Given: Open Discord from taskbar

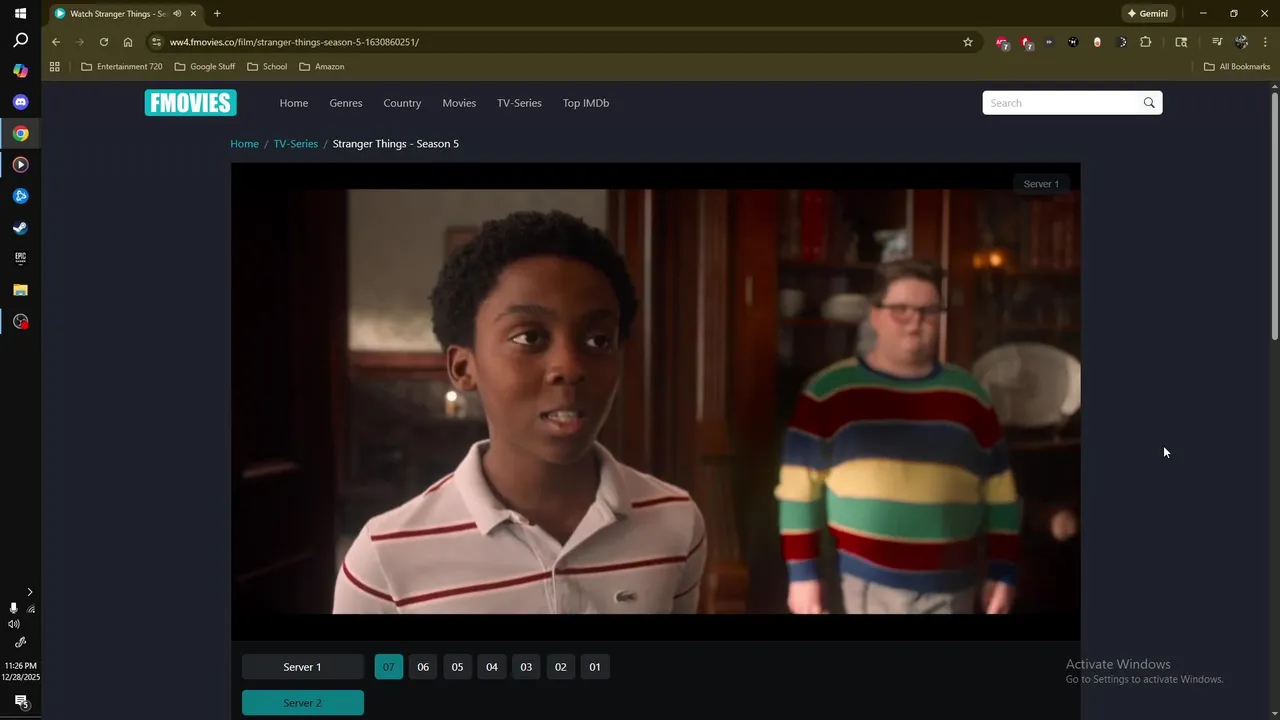Looking at the screenshot, I should point(20,102).
